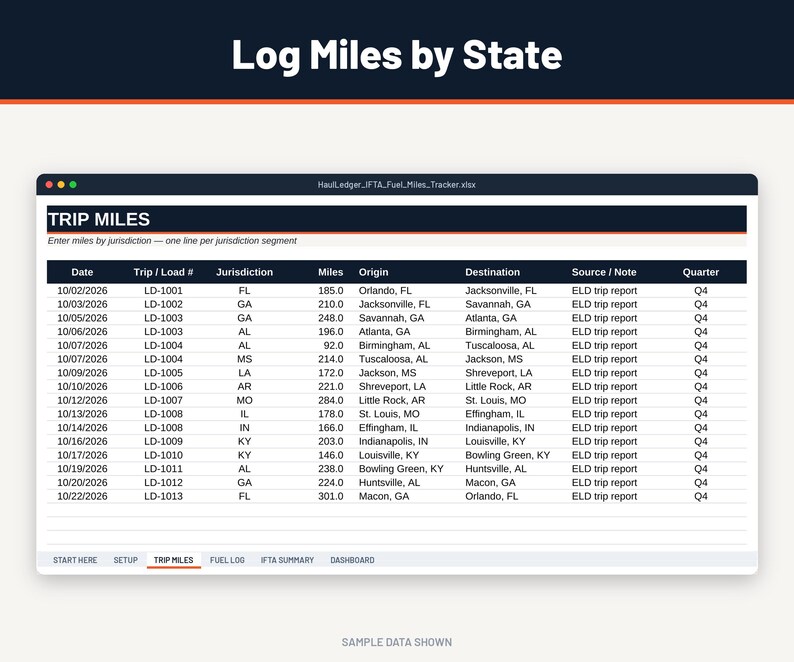Click the green maximize window dot

[x=73, y=184]
